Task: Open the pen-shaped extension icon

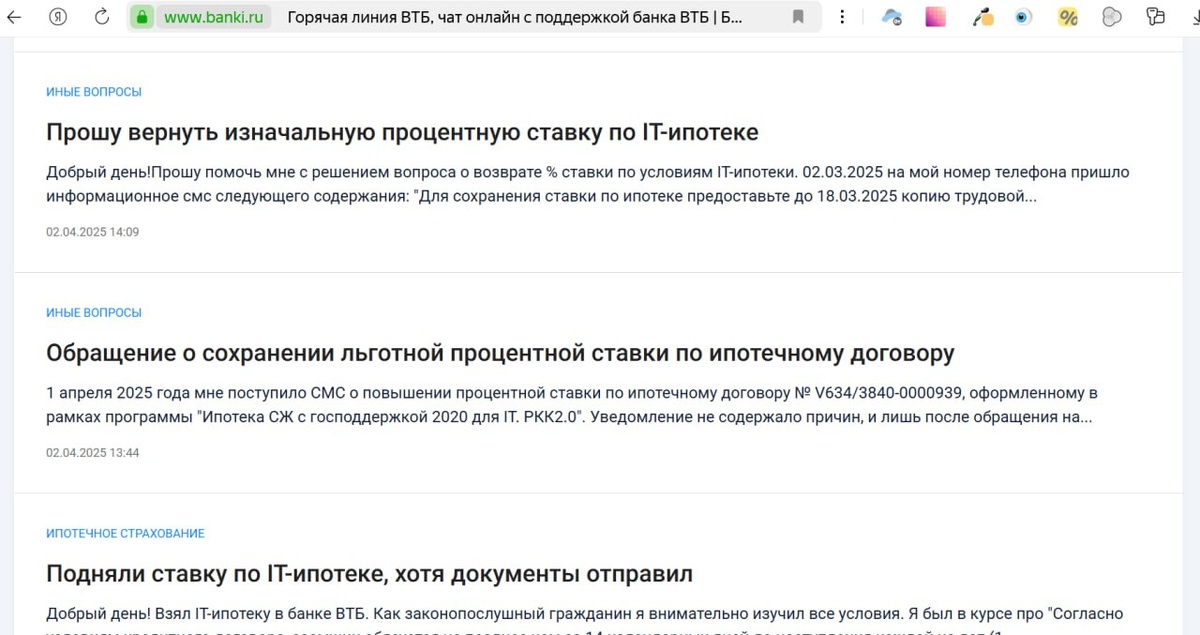Action: pyautogui.click(x=982, y=17)
